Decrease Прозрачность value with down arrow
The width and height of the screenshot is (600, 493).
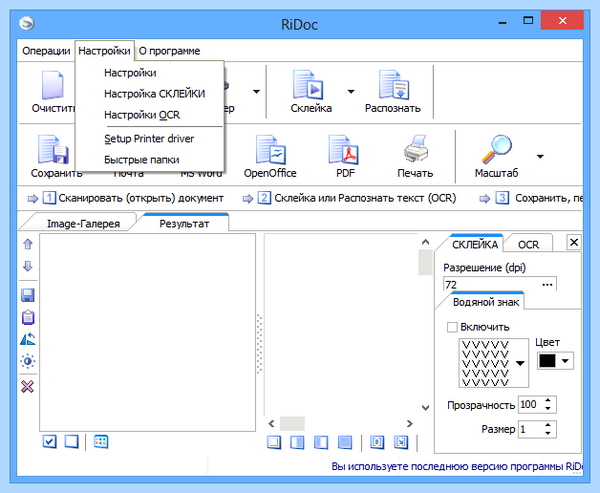(x=548, y=409)
